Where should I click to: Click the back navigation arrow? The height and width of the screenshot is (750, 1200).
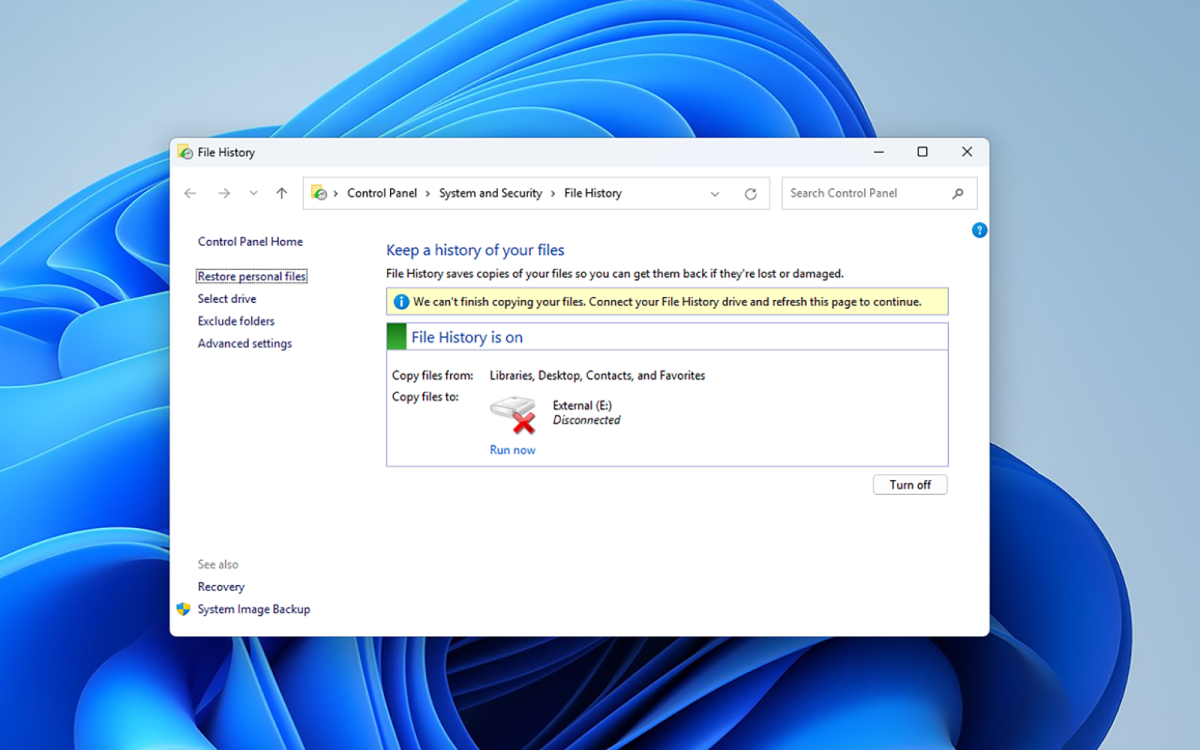190,192
